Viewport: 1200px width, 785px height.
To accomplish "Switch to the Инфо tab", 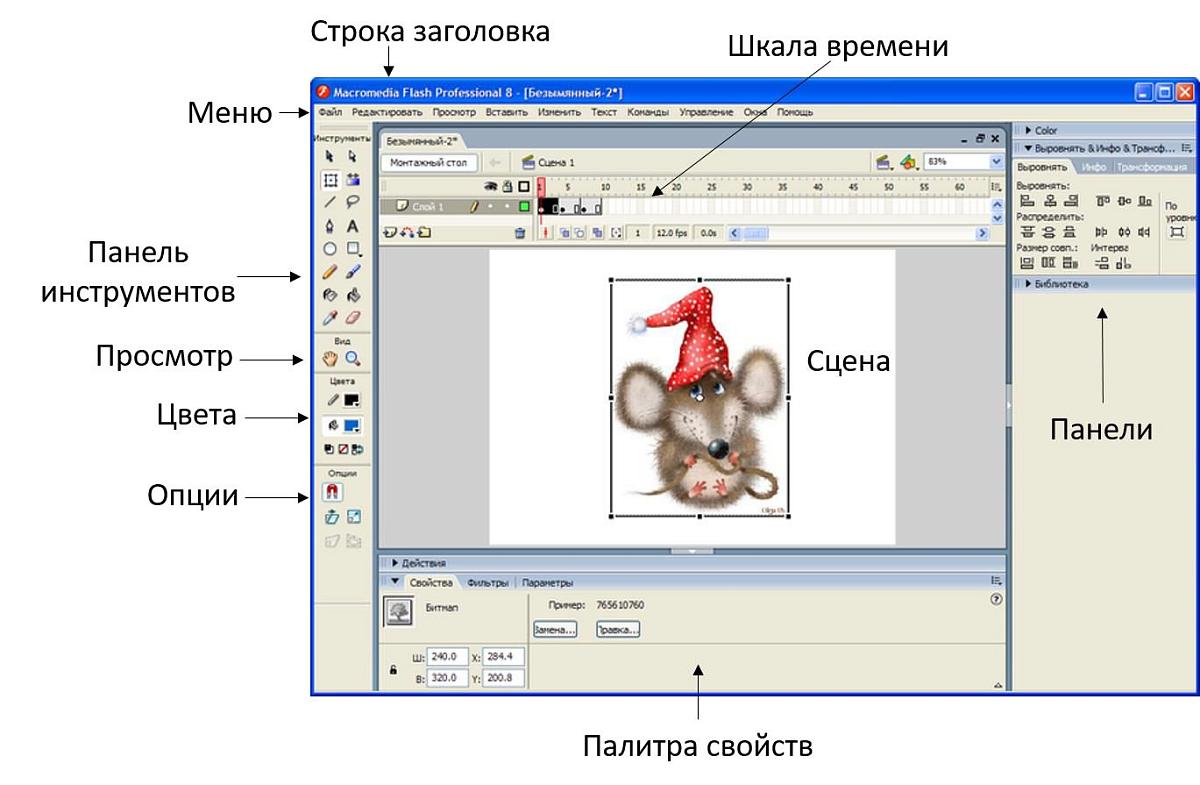I will (x=1094, y=167).
